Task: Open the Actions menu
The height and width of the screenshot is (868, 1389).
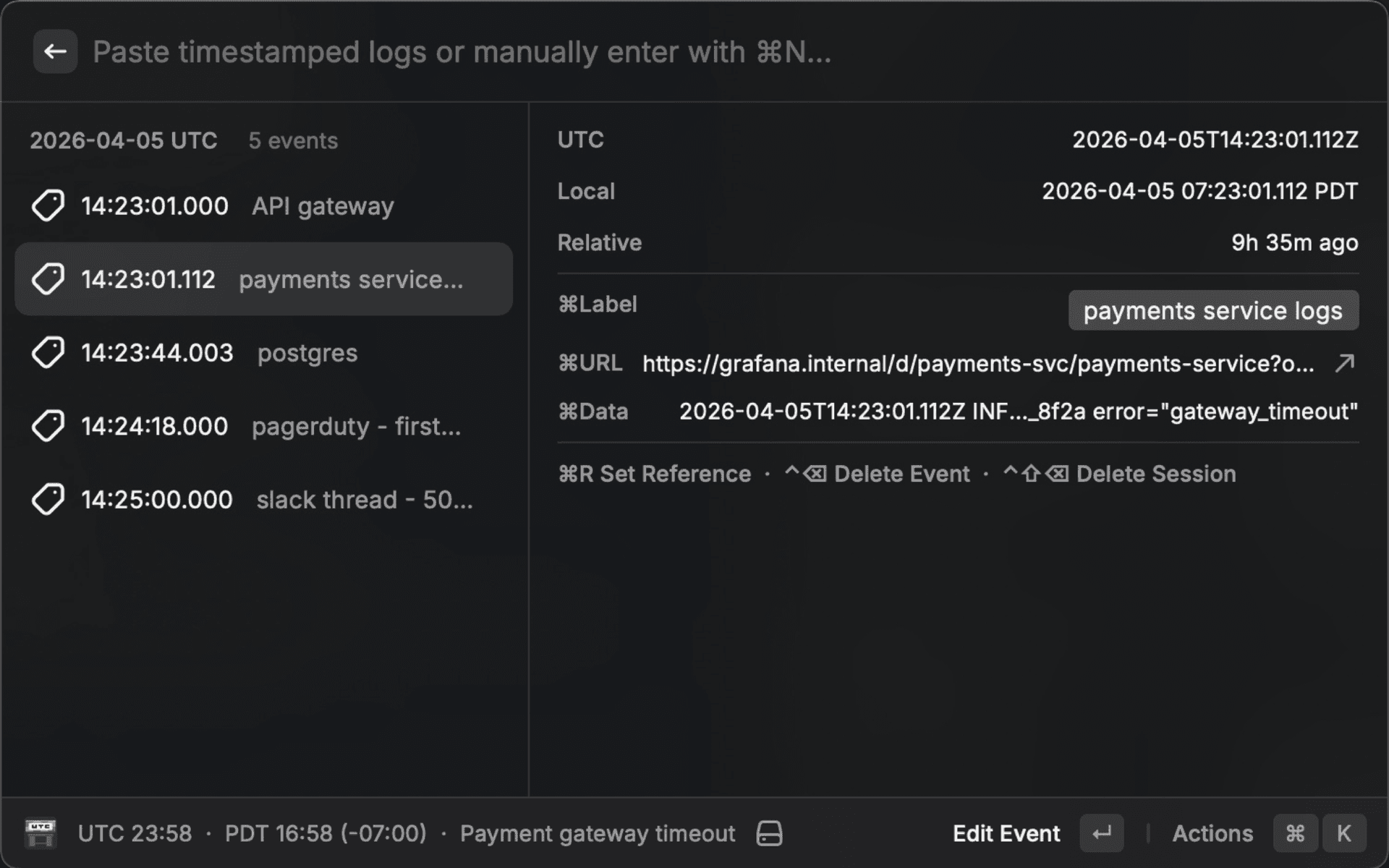Action: pyautogui.click(x=1213, y=833)
